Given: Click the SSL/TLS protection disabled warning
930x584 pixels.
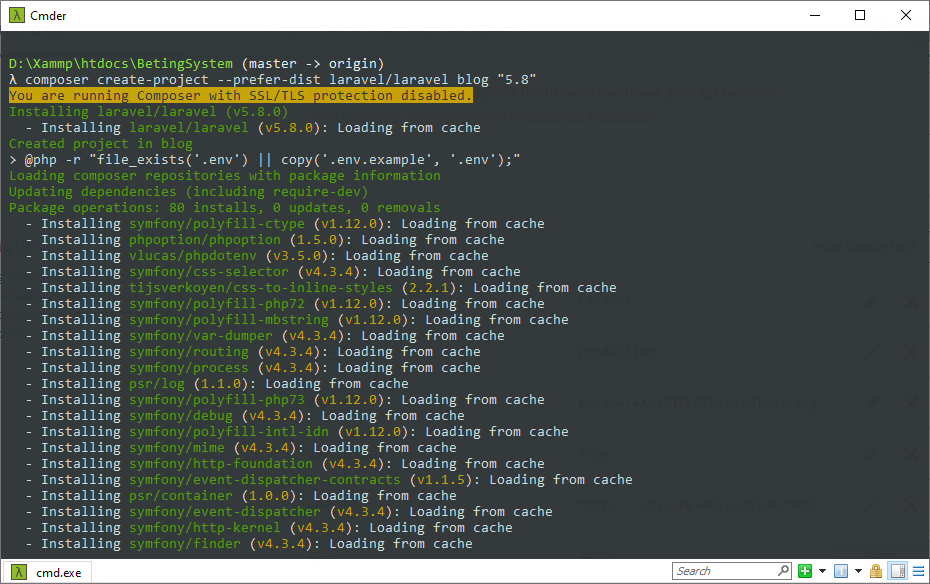Looking at the screenshot, I should (241, 95).
